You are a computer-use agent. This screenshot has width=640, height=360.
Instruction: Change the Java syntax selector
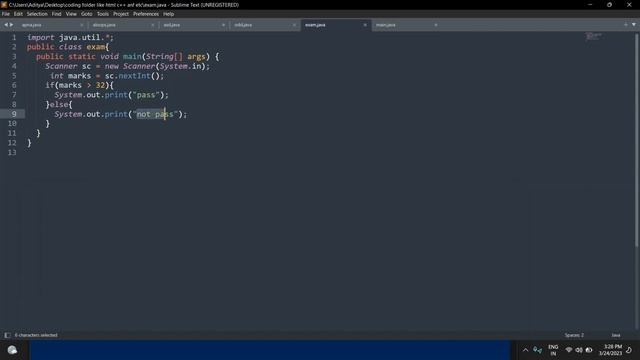coord(616,335)
